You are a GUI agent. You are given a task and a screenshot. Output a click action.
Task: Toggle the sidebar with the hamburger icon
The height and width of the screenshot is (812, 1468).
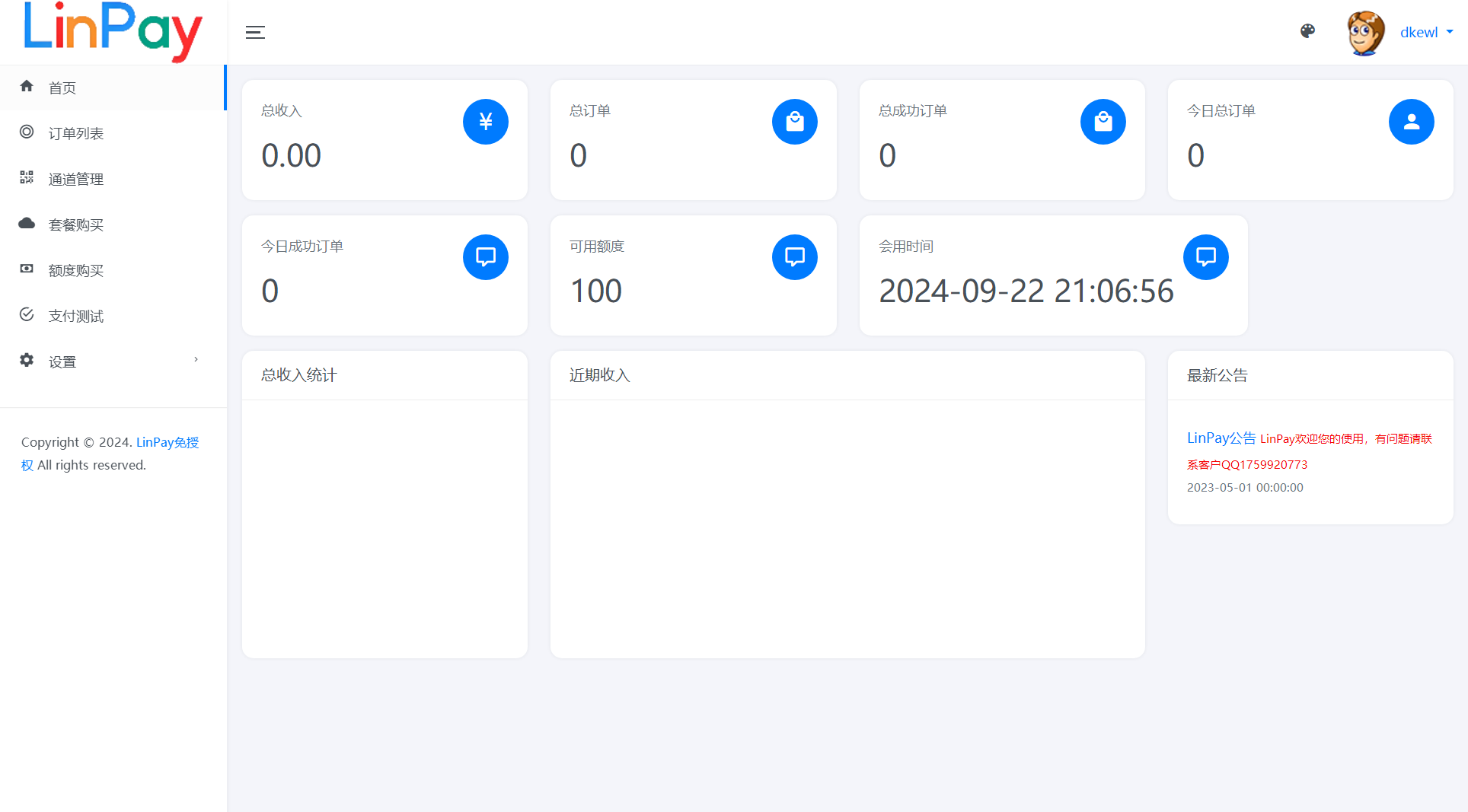pos(255,32)
